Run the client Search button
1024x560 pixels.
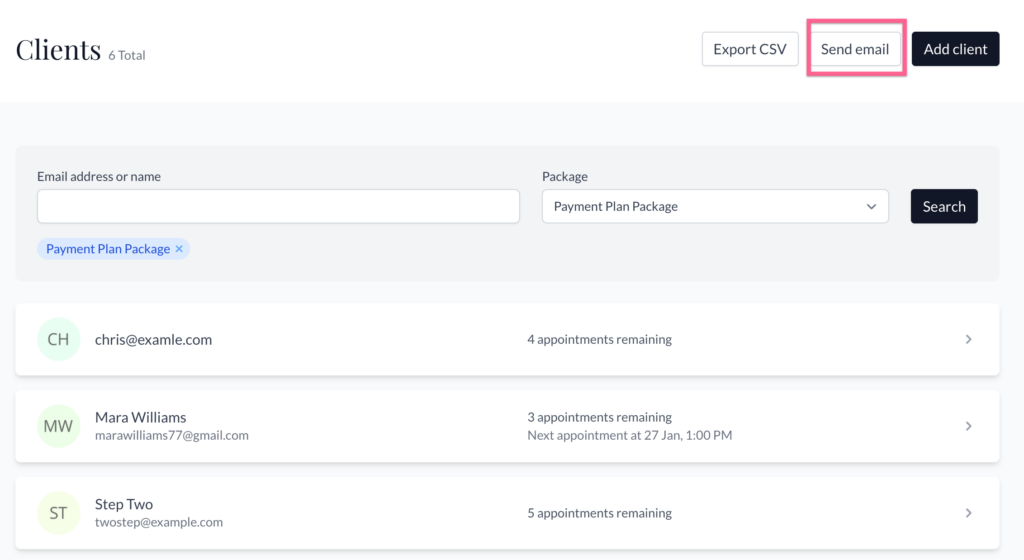(x=943, y=206)
